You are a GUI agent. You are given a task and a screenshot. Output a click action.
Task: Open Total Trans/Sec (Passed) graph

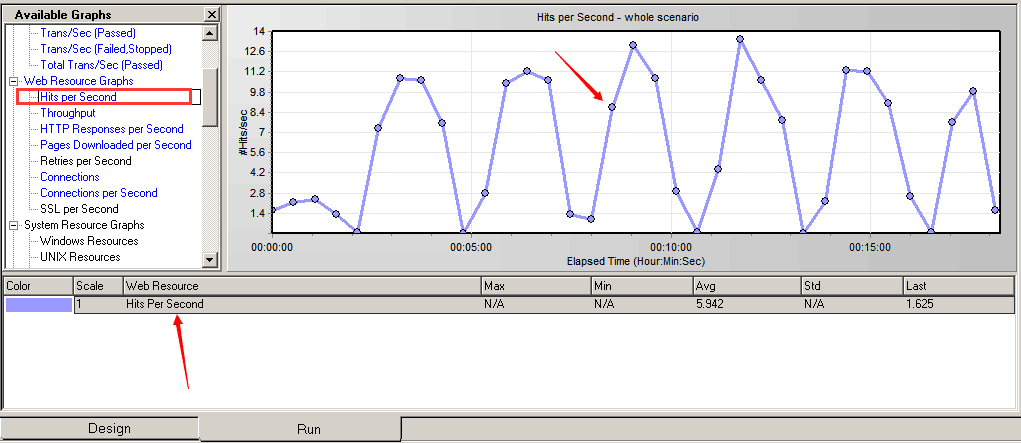tap(101, 65)
